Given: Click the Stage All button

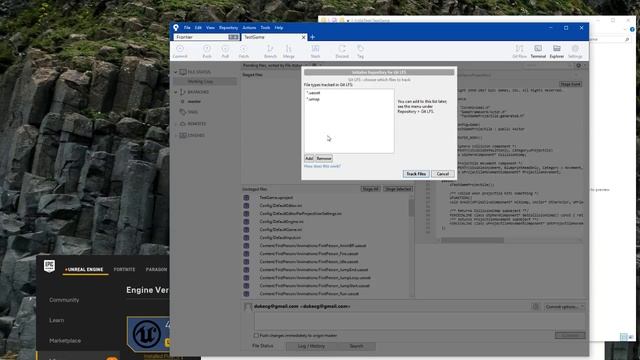Looking at the screenshot, I should 371,189.
